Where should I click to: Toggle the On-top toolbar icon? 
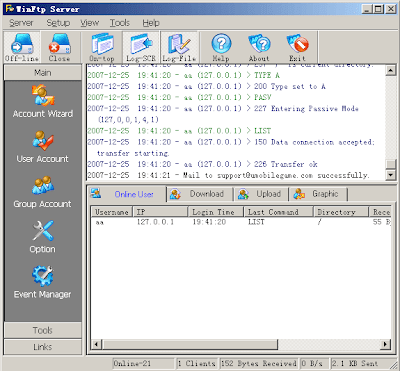(x=102, y=47)
